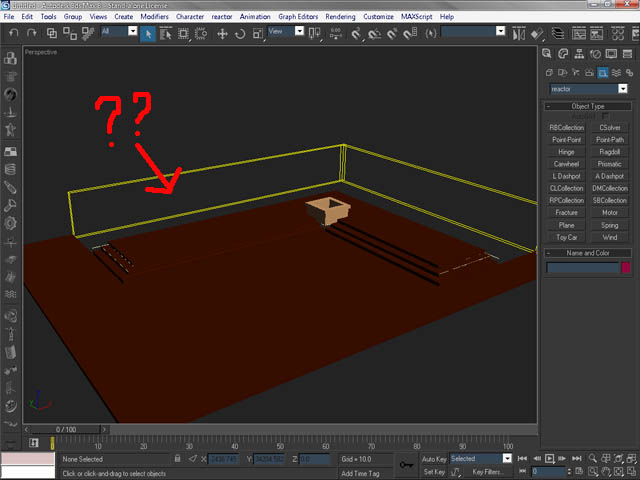640x480 pixels.
Task: Activate the Select and Rotate tool
Action: [240, 33]
